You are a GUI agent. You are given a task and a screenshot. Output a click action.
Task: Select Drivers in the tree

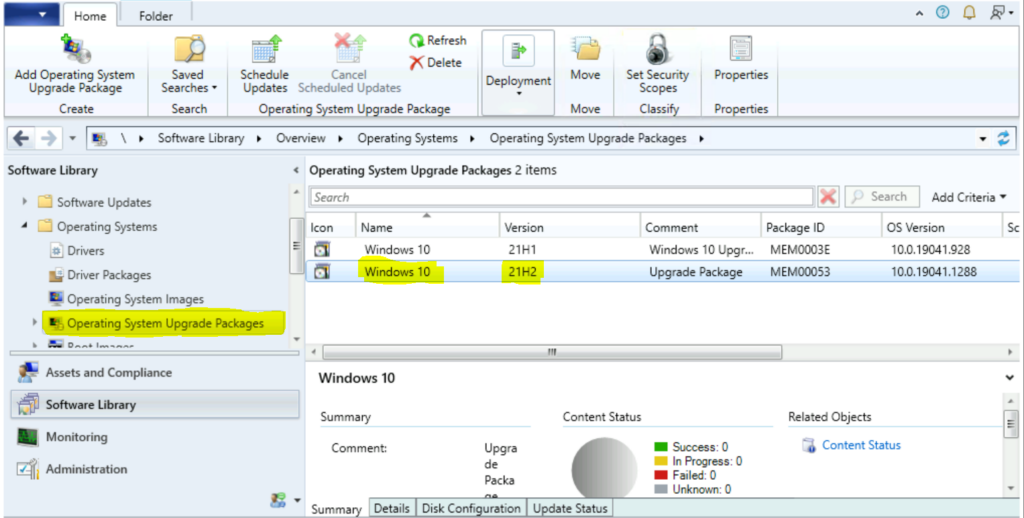tap(85, 251)
